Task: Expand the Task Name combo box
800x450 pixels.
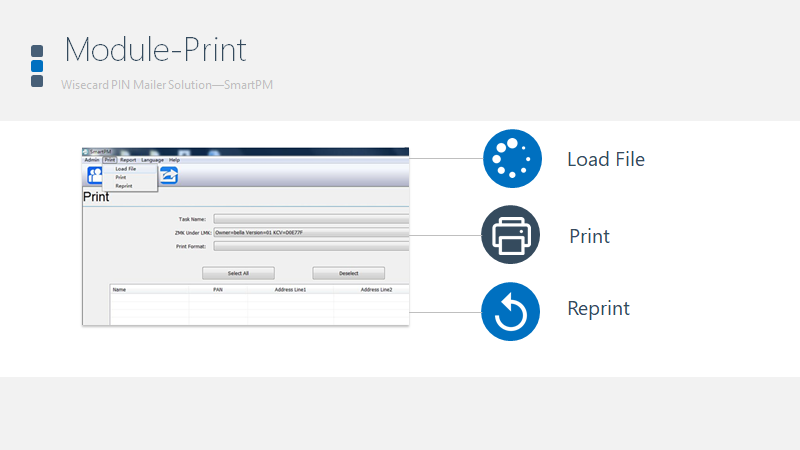Action: (311, 218)
